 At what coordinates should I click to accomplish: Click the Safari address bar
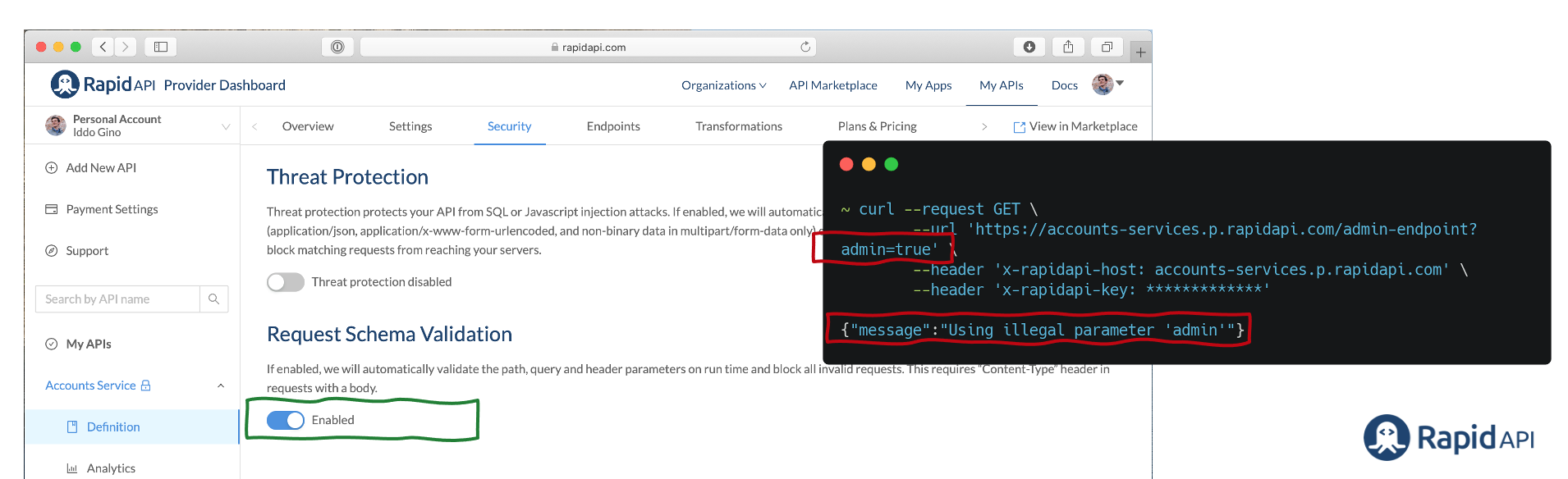588,47
